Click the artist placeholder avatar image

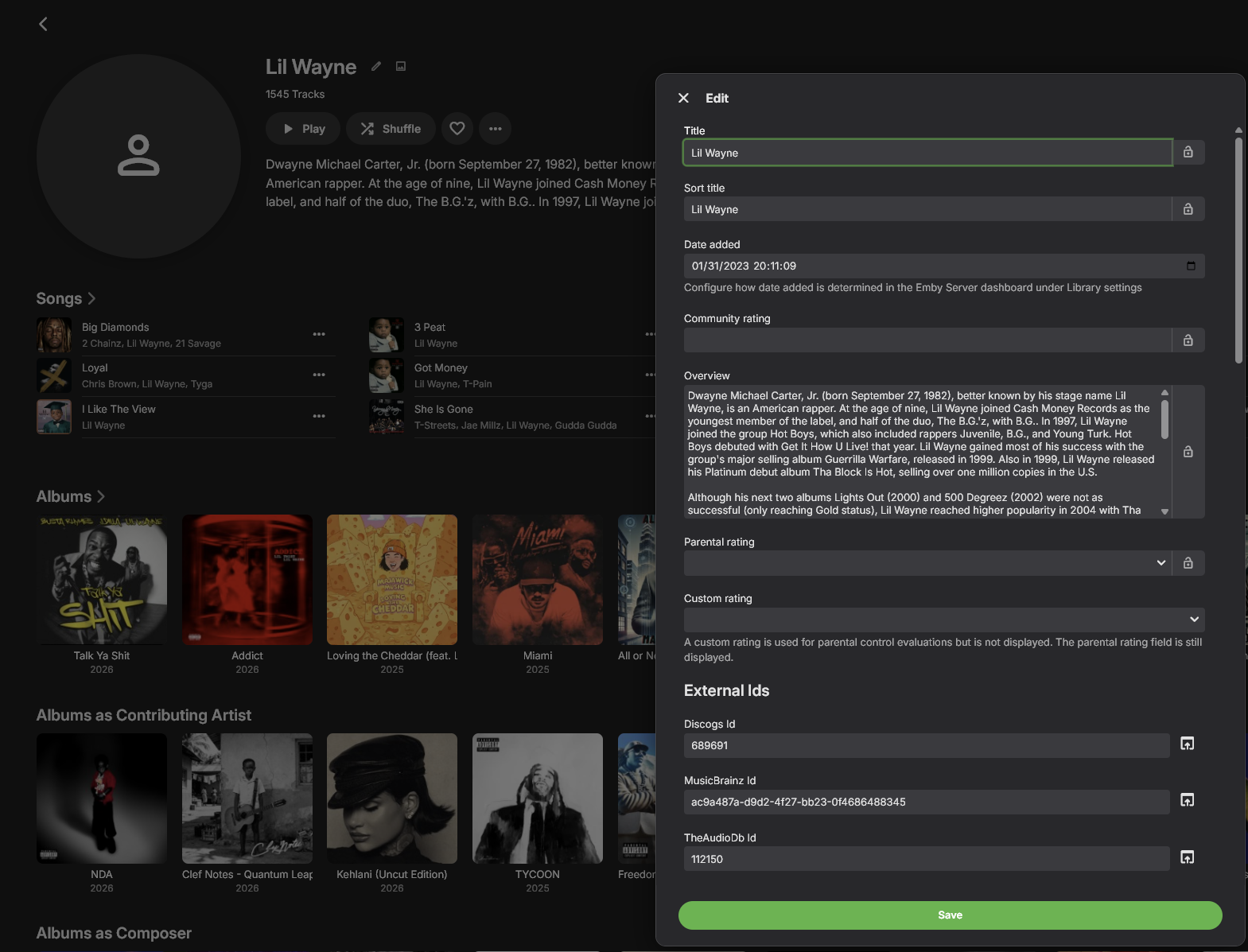point(138,156)
